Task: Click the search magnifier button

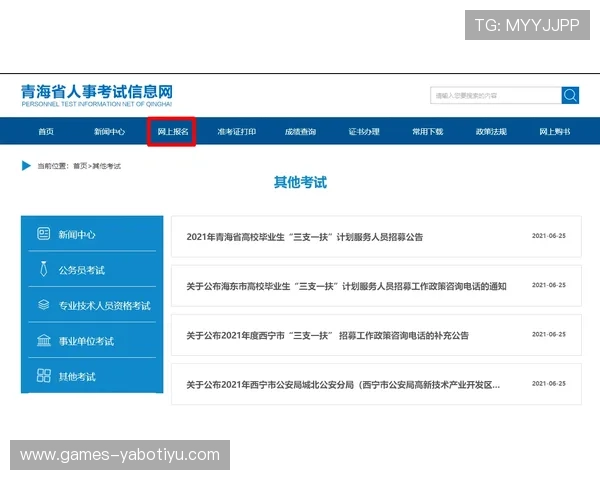Action: pos(570,95)
